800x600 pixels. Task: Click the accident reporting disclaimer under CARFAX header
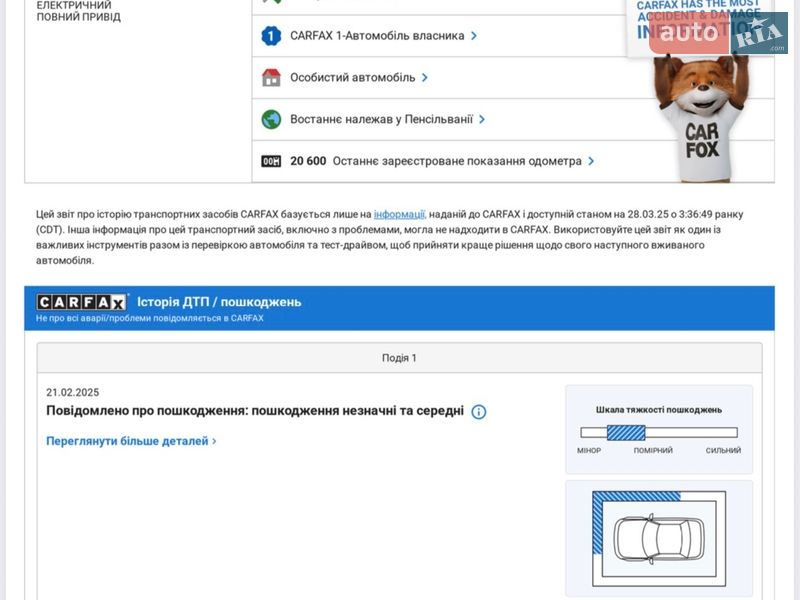[x=149, y=318]
